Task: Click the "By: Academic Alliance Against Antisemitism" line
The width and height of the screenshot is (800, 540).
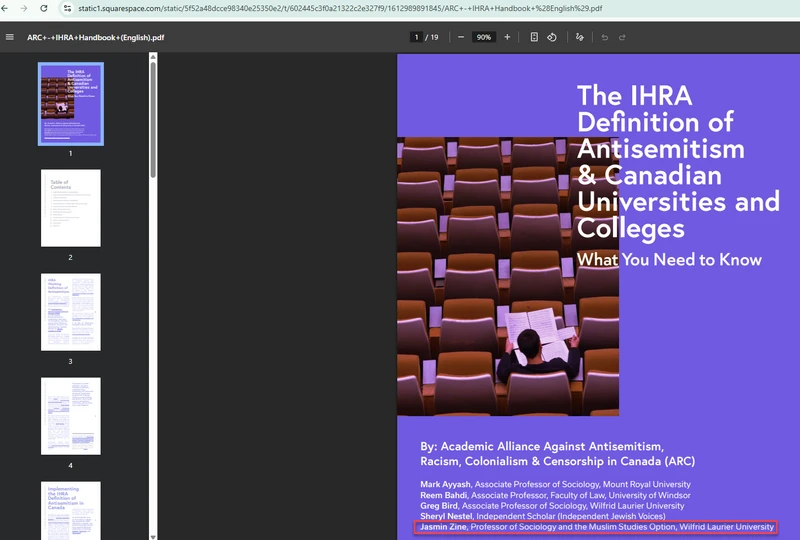Action: coord(542,447)
